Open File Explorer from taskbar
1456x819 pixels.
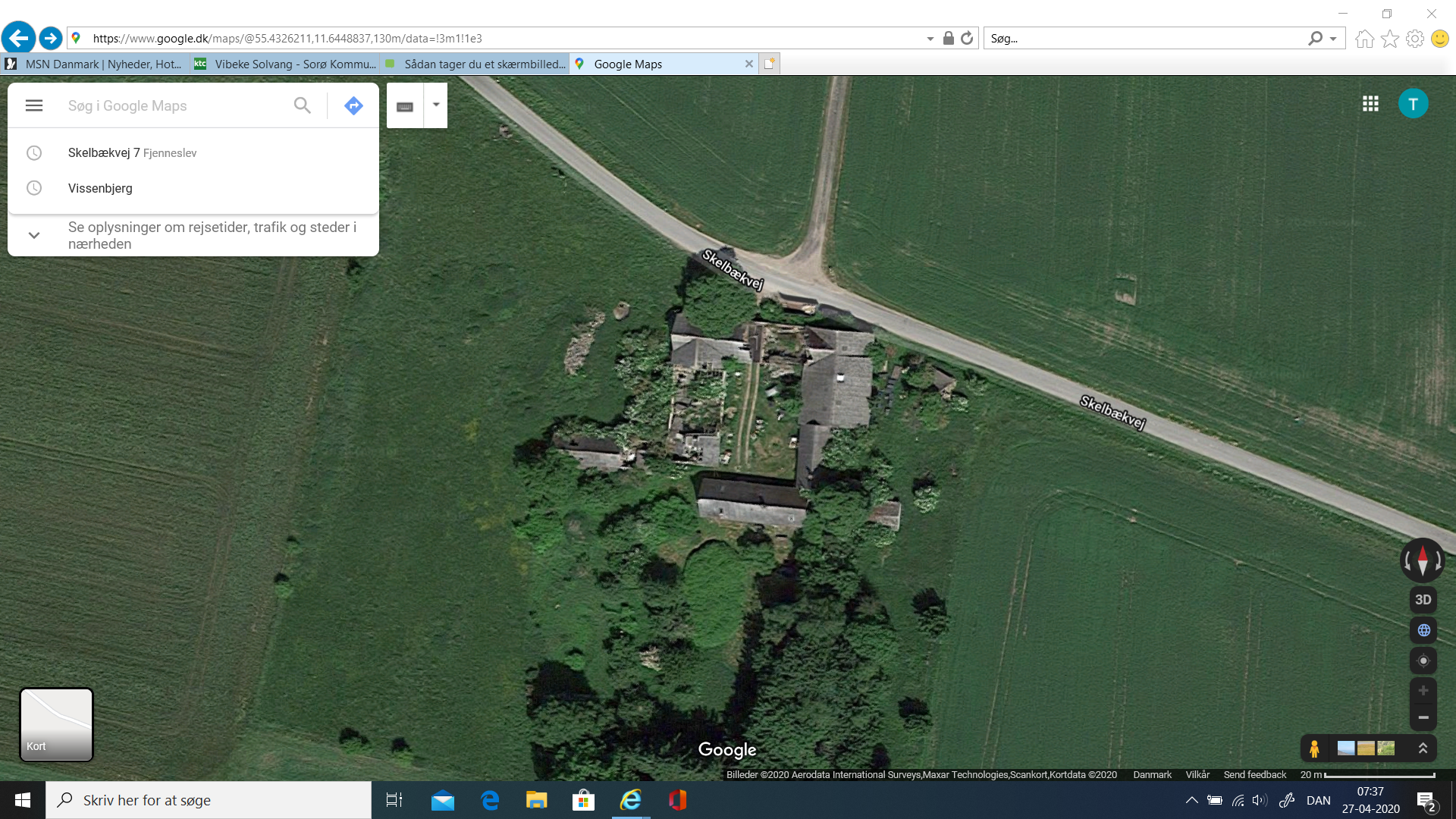537,800
